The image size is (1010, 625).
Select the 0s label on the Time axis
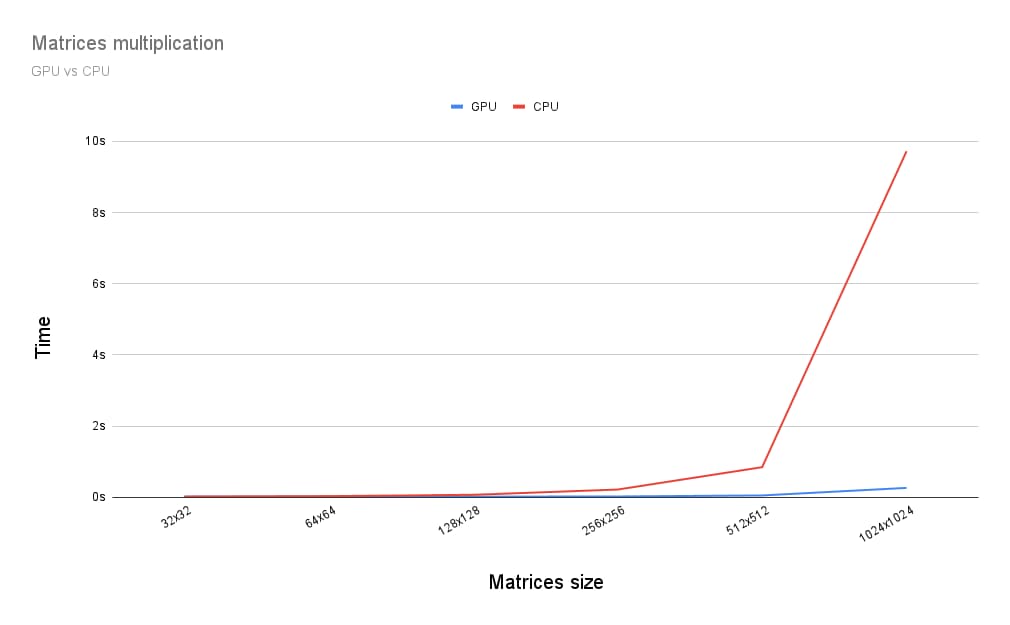coord(98,497)
